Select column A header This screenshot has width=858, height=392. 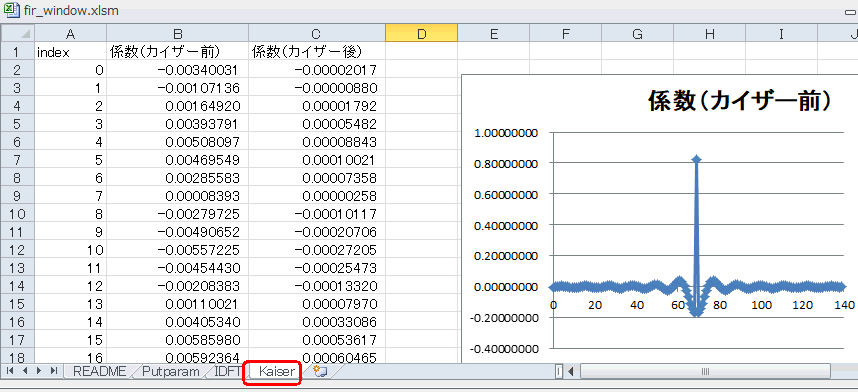pos(70,33)
